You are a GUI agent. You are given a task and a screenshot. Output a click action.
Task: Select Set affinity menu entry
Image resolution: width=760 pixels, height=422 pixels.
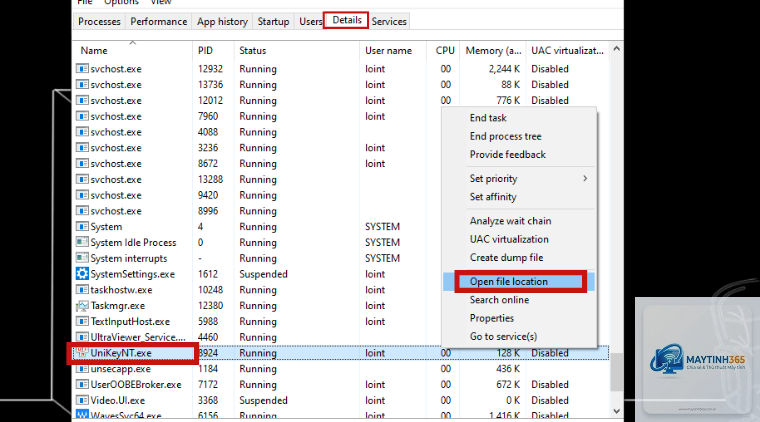tap(493, 197)
